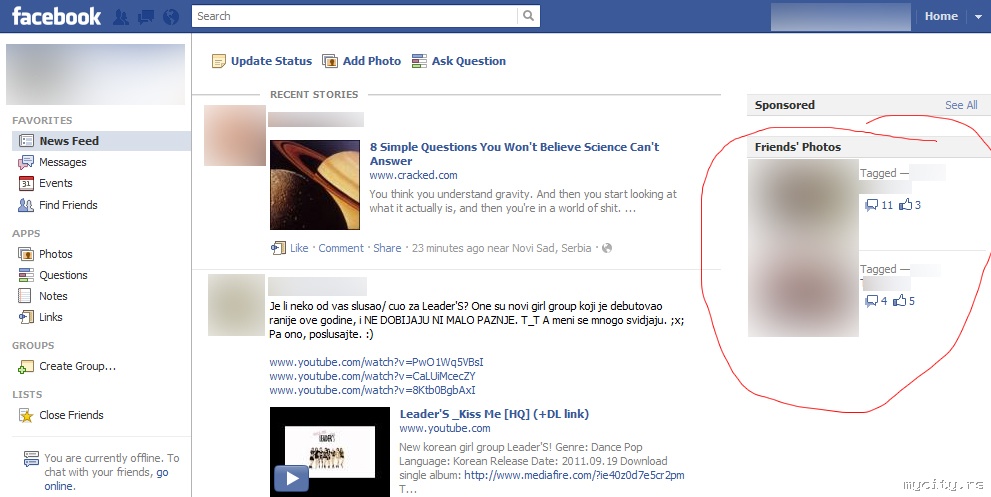
Task: Click the Photos app icon
Action: (26, 254)
